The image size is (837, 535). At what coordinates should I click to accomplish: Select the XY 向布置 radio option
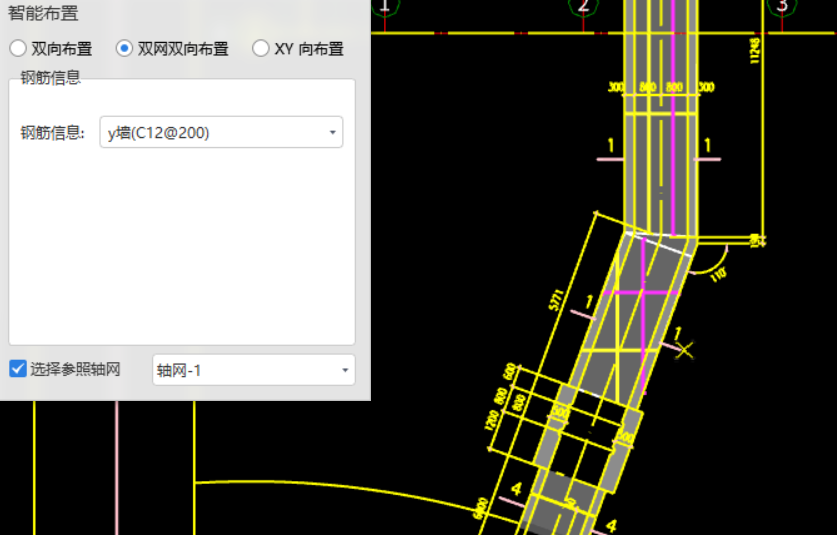point(260,49)
